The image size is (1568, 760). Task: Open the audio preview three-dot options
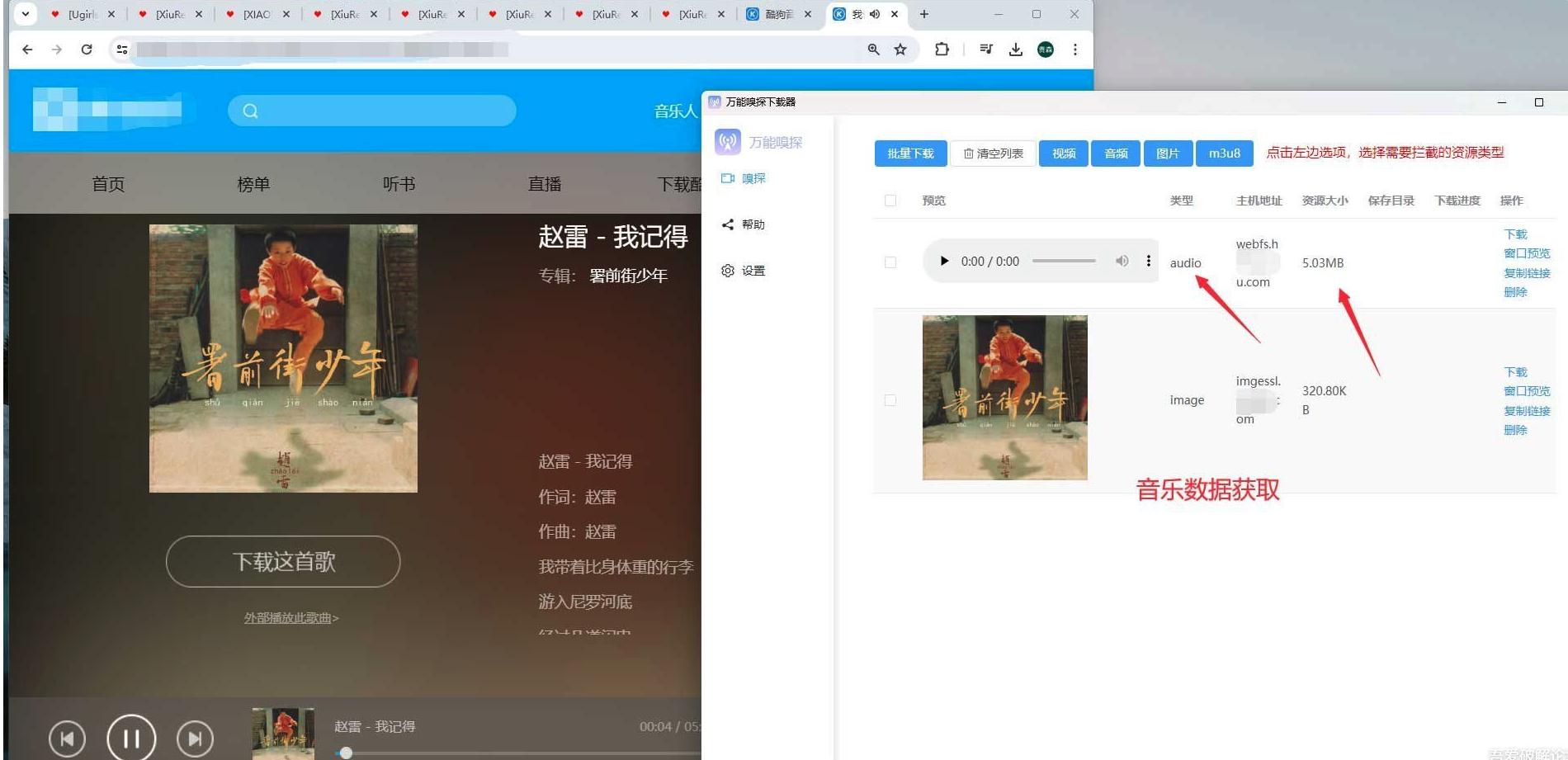pos(1148,261)
